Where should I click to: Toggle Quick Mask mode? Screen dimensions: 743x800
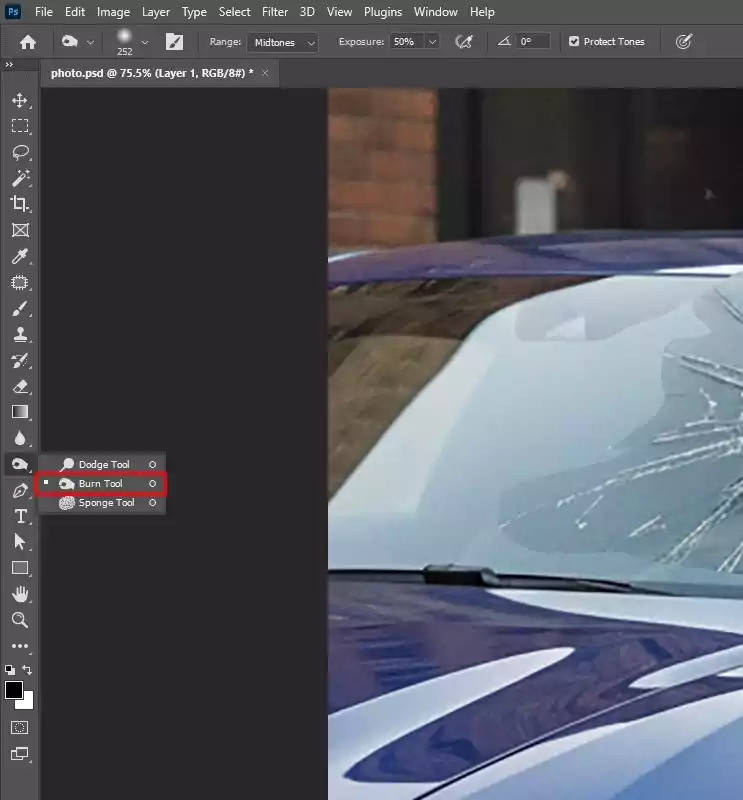19,727
